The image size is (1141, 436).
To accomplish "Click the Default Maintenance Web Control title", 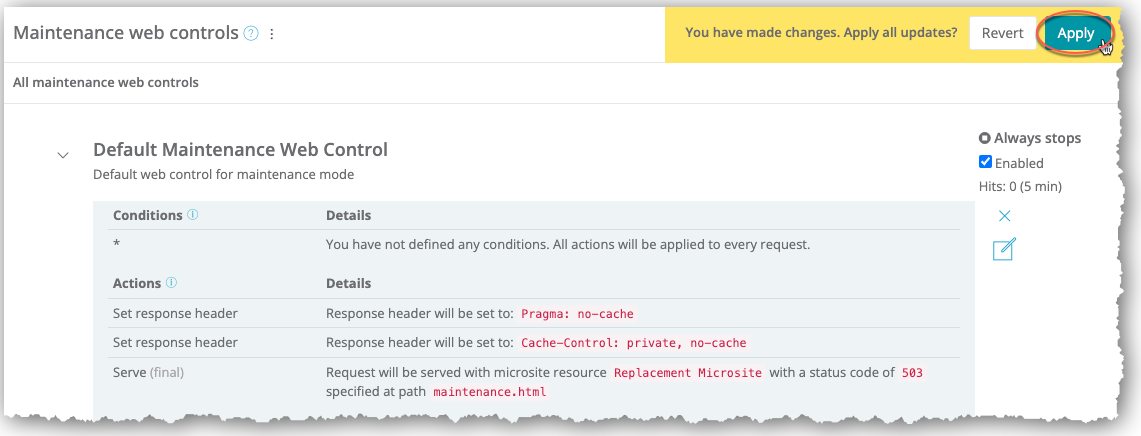I will point(240,150).
